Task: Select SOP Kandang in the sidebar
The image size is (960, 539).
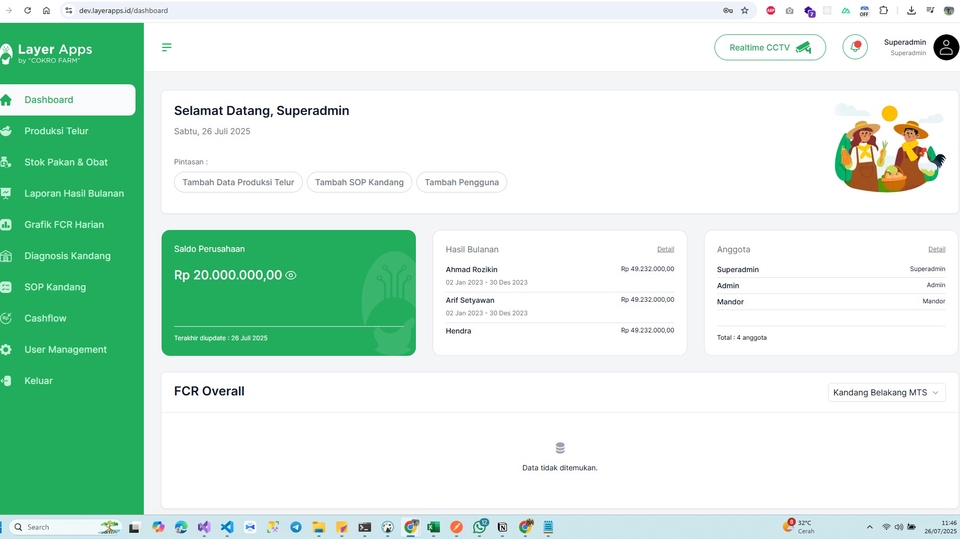Action: (55, 287)
